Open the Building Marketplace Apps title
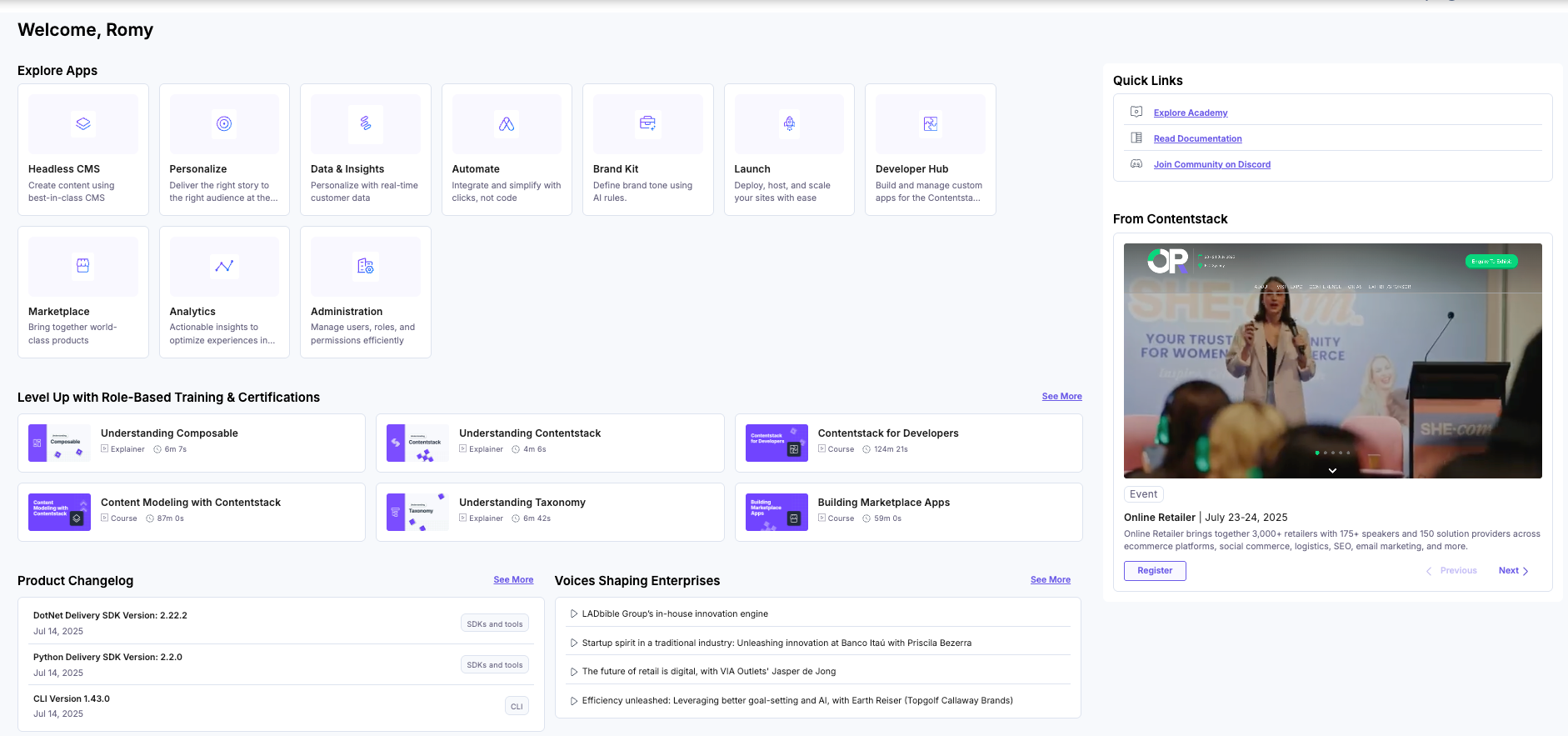The height and width of the screenshot is (736, 1568). tap(884, 503)
